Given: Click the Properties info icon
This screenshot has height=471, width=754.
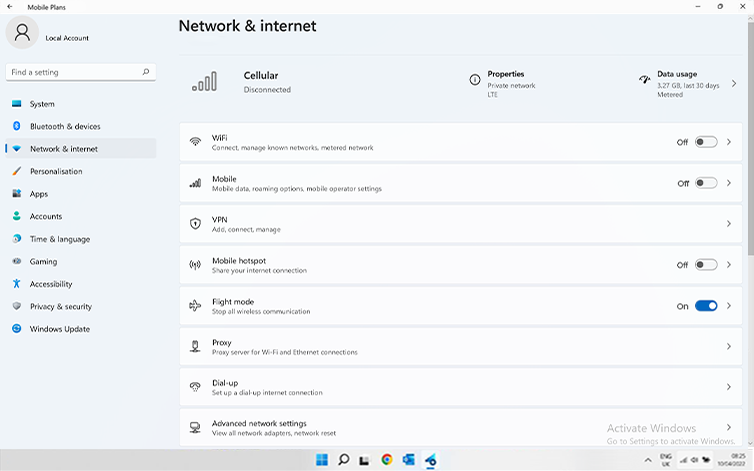Looking at the screenshot, I should point(474,80).
